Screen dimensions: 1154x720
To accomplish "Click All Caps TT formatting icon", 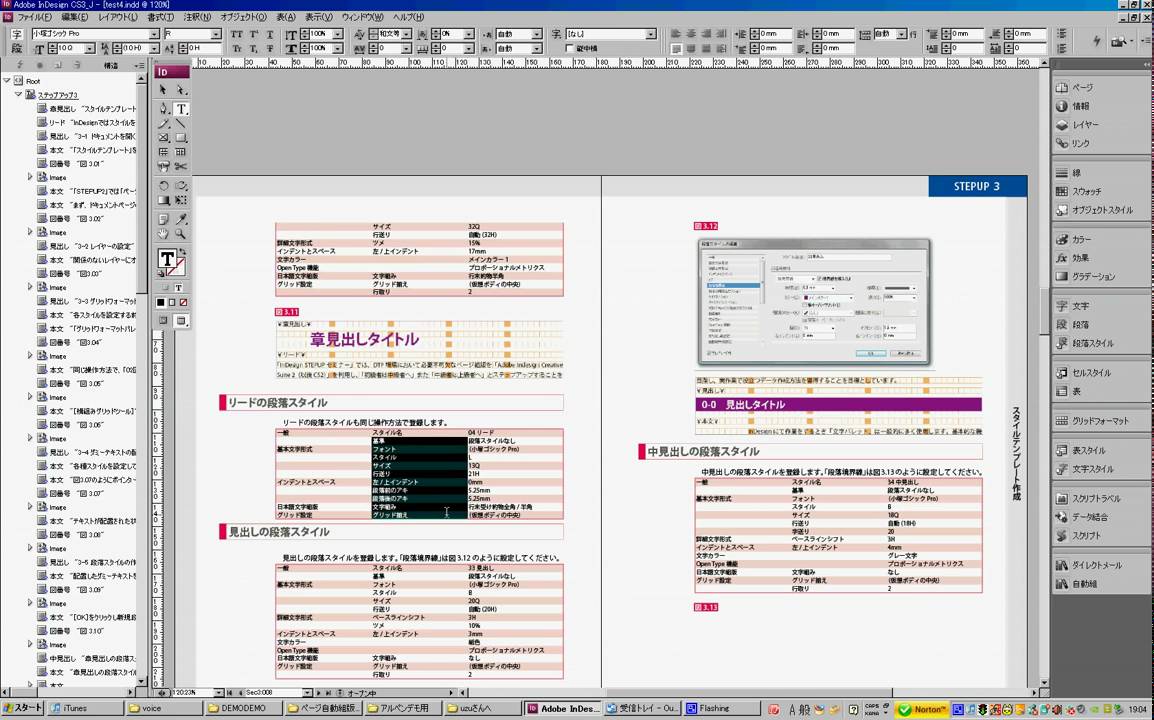I will [236, 34].
